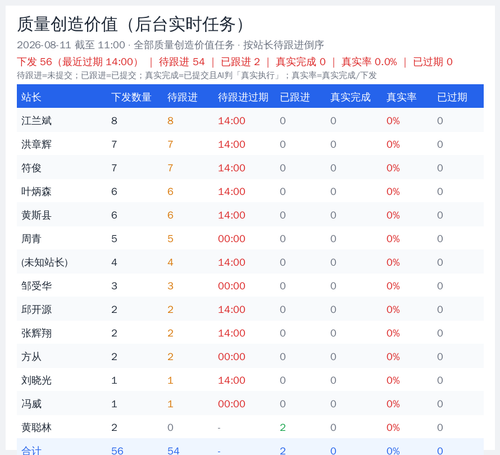Click the summary 待跟进 54
This screenshot has height=455, width=500.
(182, 62)
